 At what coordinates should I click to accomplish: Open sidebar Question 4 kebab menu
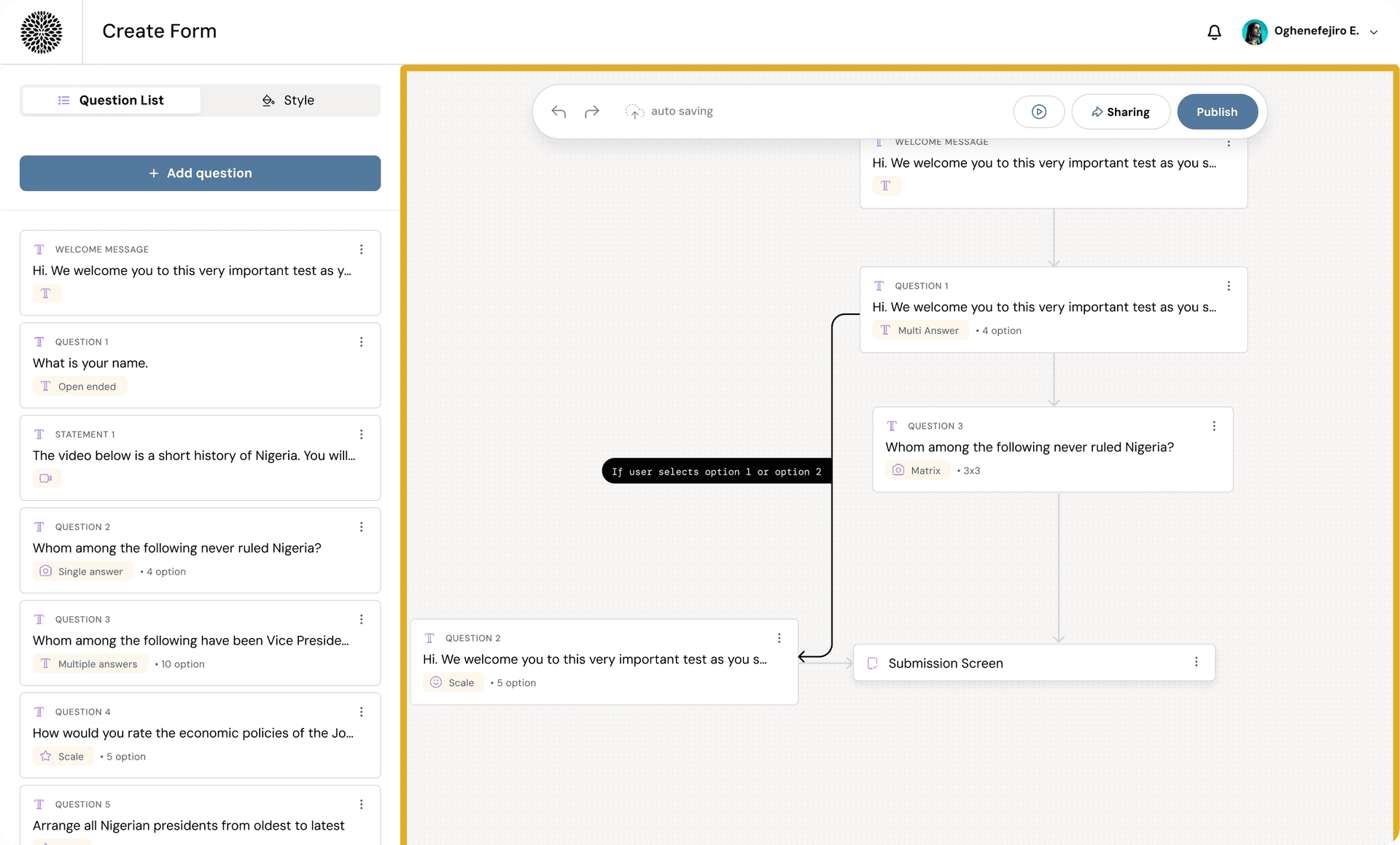point(361,712)
